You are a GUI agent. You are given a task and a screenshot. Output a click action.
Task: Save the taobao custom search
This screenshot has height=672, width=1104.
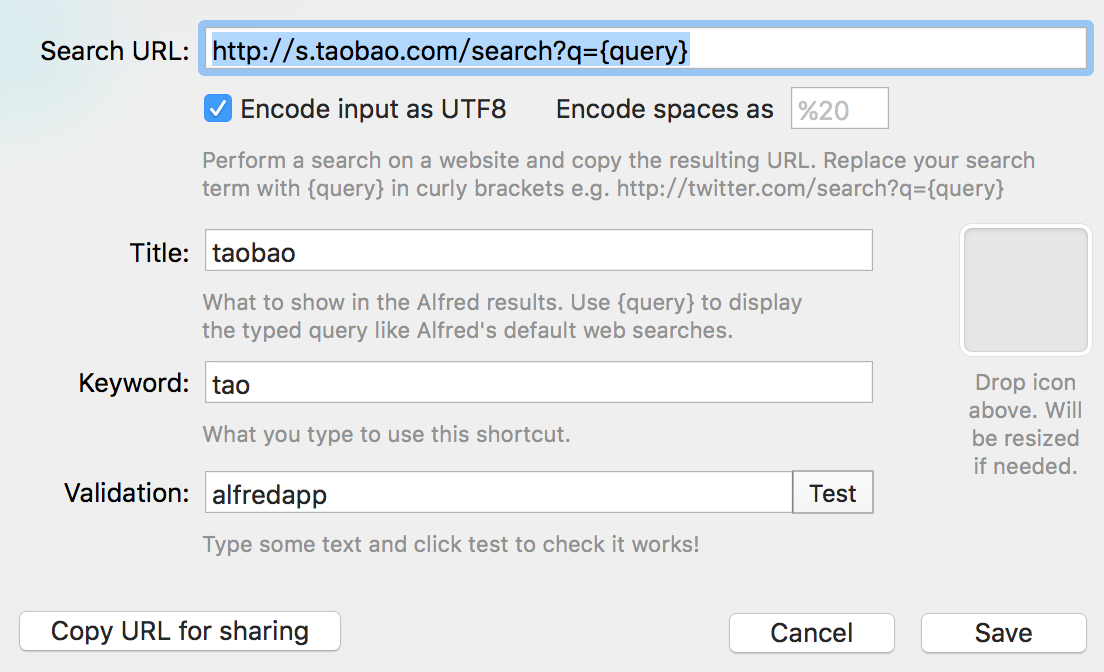[x=1003, y=633]
